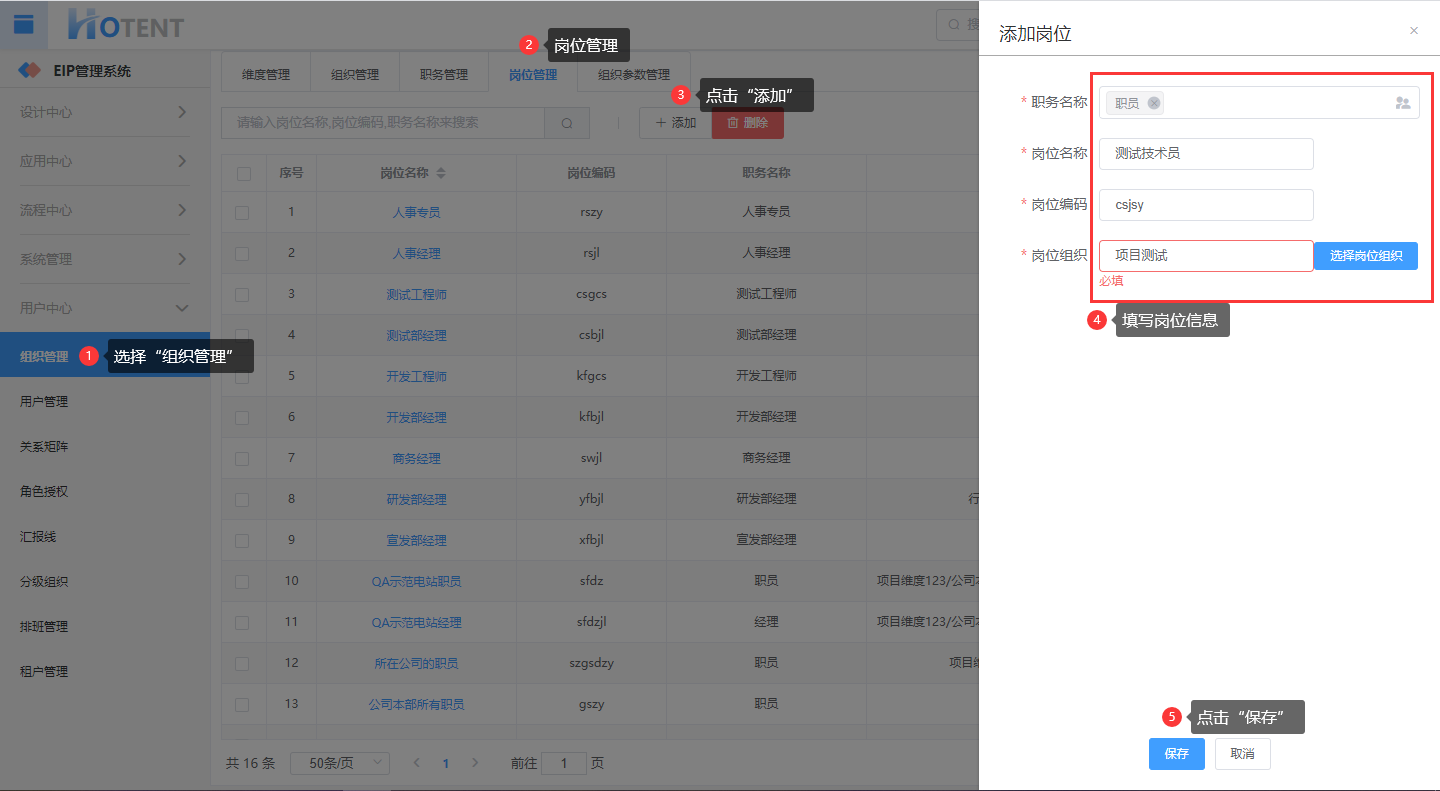Save the new position with 保存
Screen dimensions: 1440x791
[x=1177, y=754]
